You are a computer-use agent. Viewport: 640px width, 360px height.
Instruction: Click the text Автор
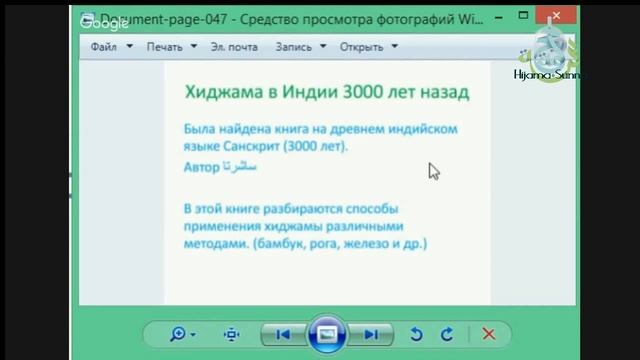click(202, 167)
